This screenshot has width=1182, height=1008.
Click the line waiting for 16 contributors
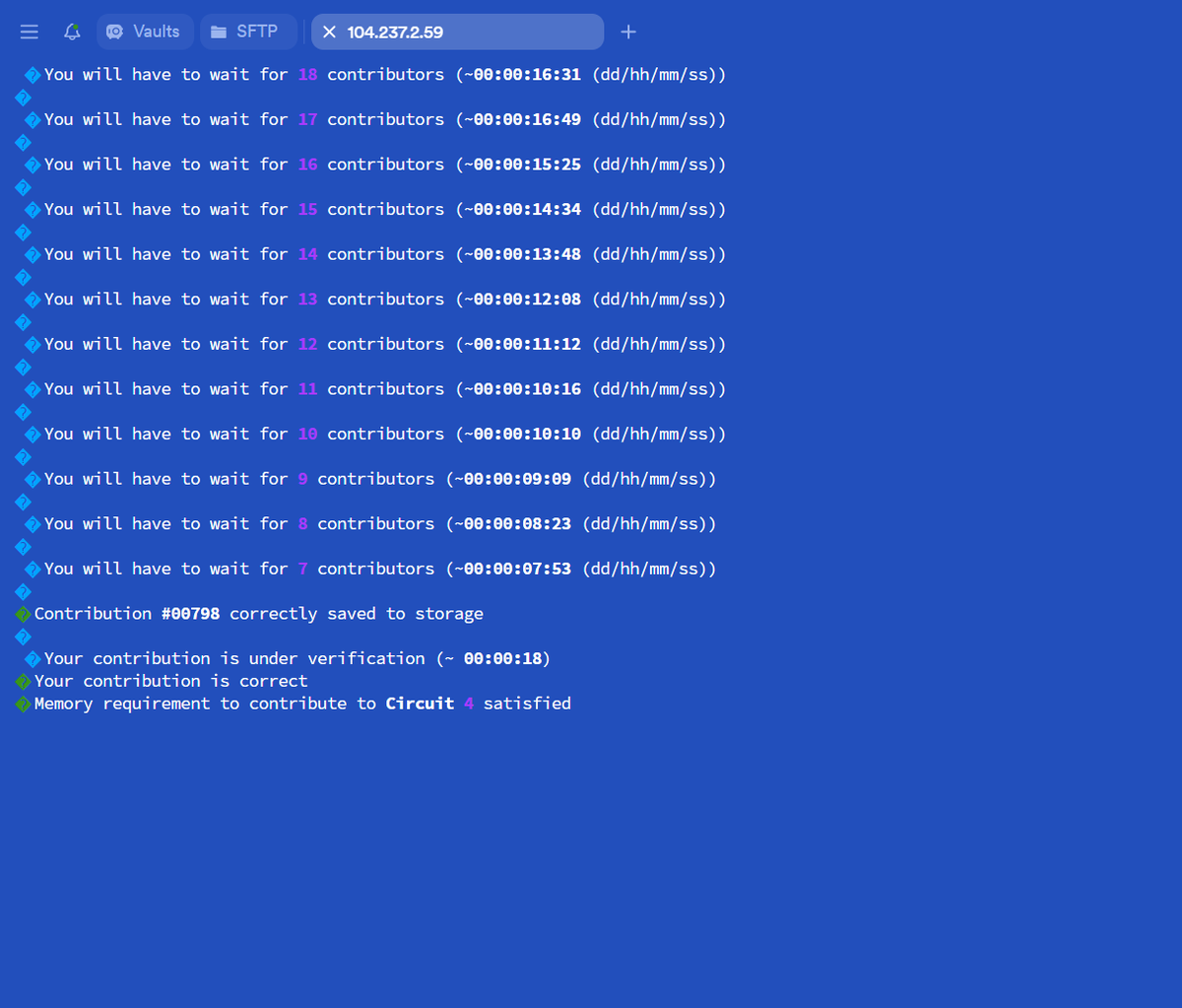click(375, 165)
